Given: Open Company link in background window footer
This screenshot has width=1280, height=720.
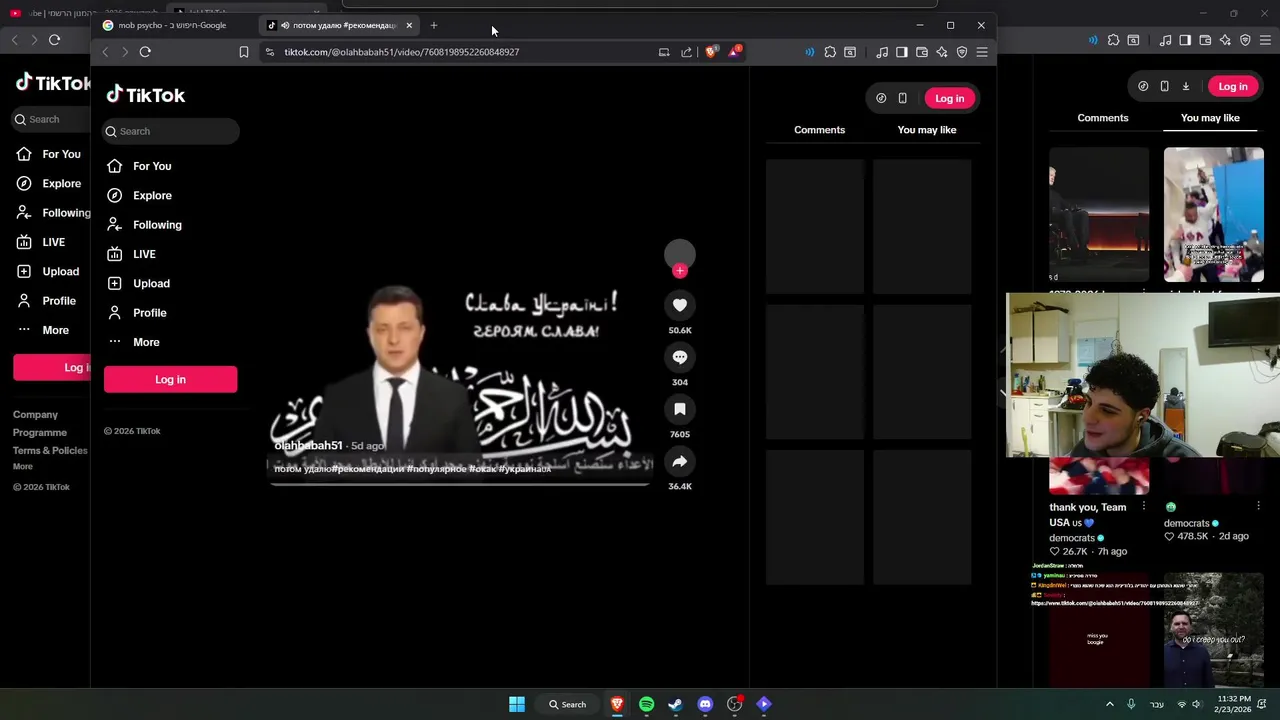Looking at the screenshot, I should tap(35, 414).
